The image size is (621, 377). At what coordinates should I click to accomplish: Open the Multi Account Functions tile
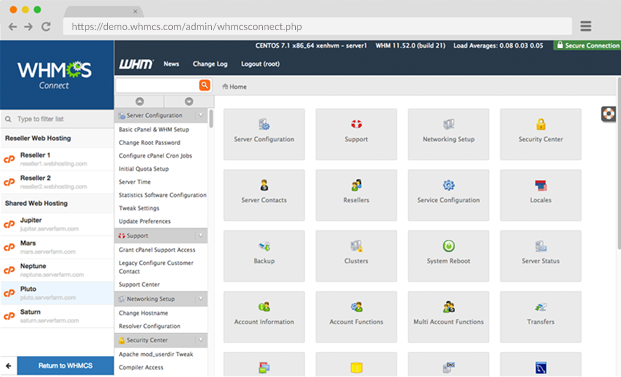(x=449, y=317)
